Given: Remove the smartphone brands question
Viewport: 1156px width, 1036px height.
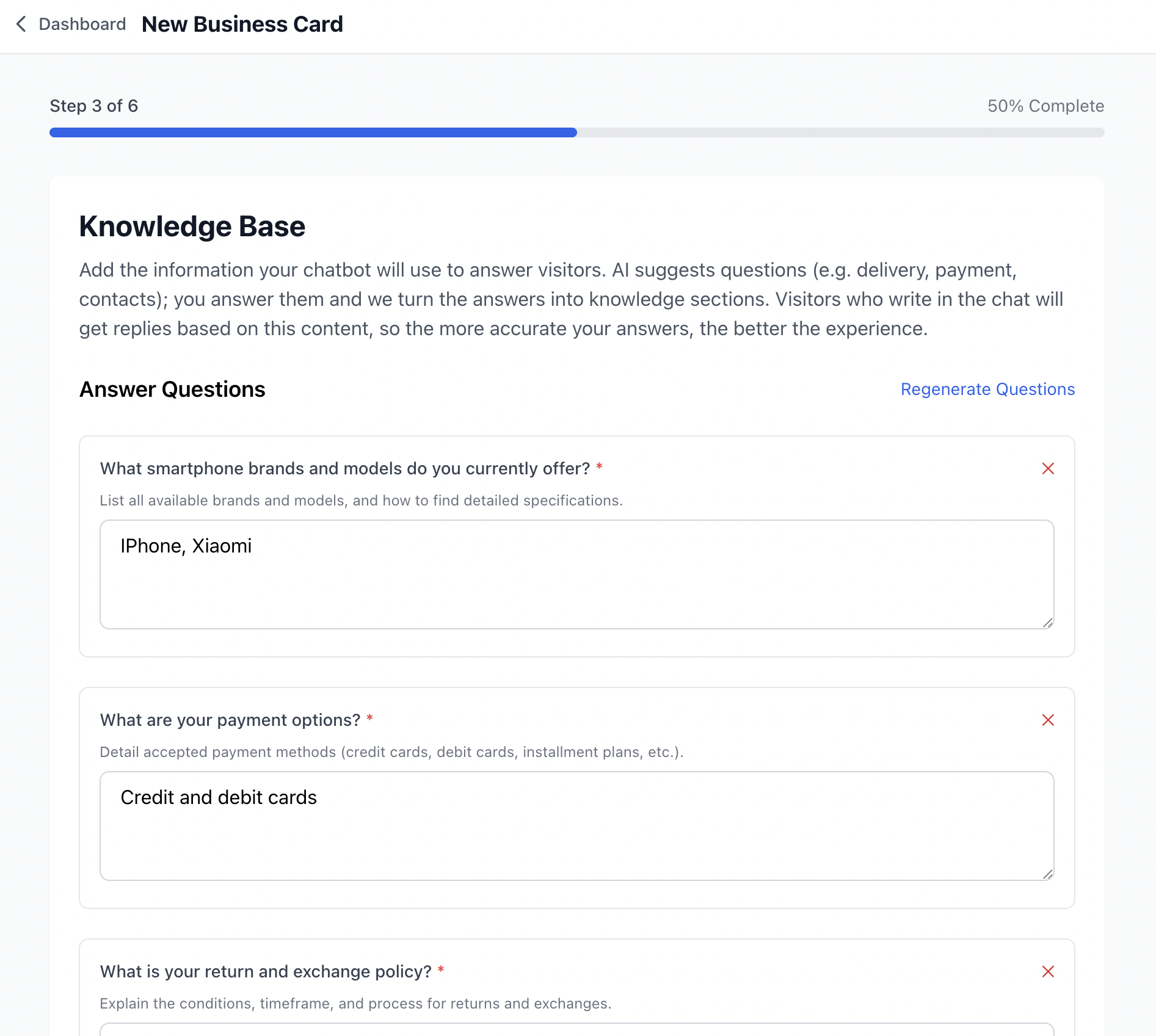Looking at the screenshot, I should [1048, 468].
